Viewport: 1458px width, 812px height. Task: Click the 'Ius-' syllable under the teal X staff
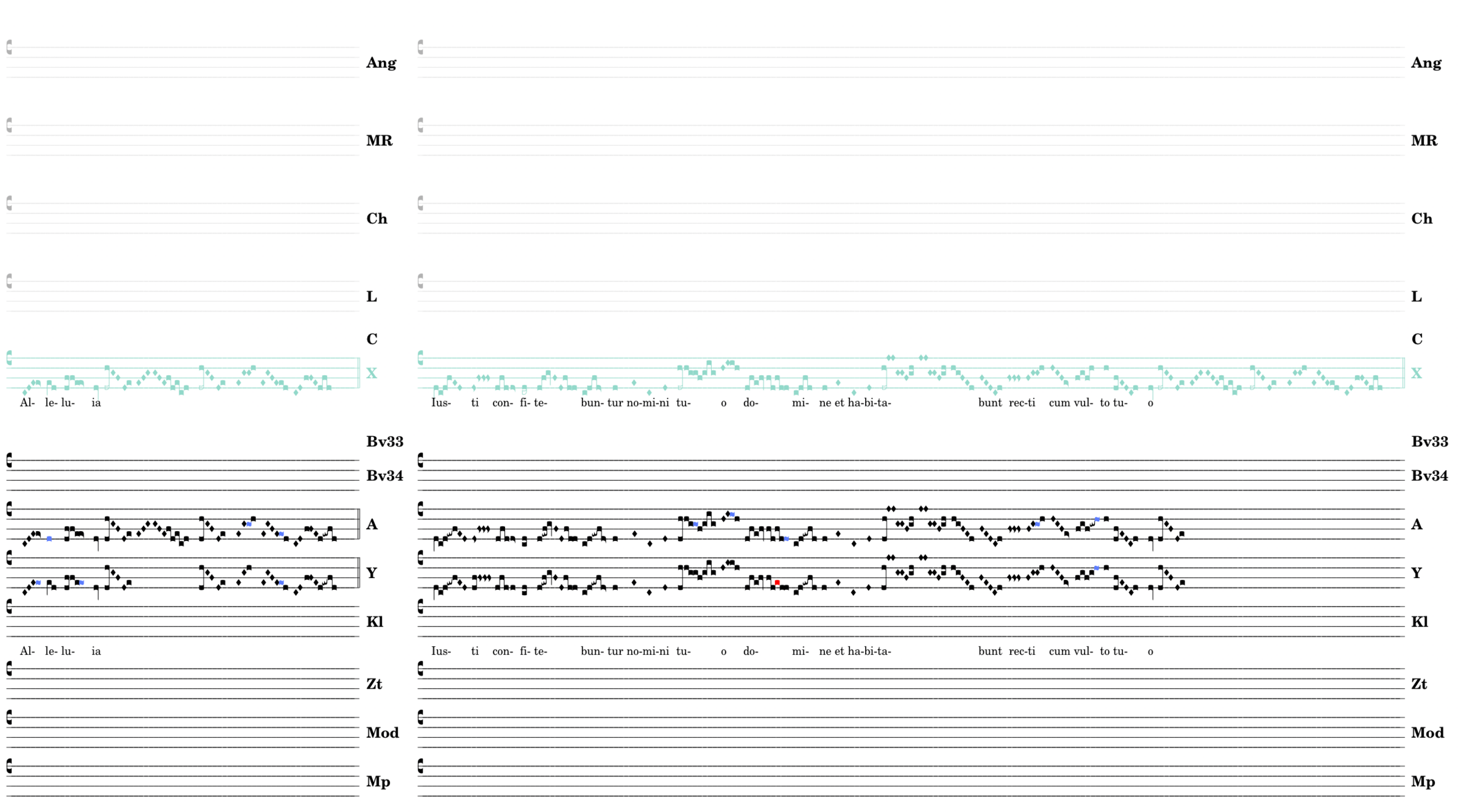coord(440,403)
